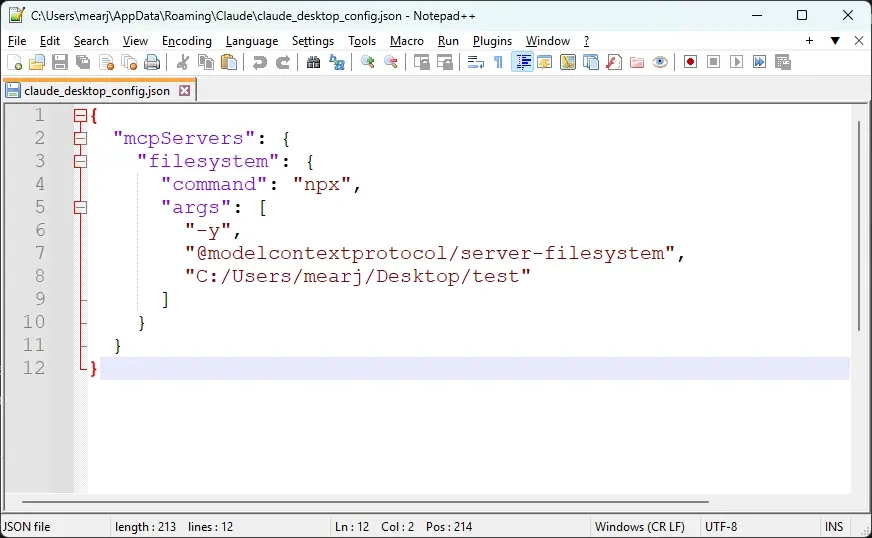Click the Windows (CR LF) status bar field
872x538 pixels.
(639, 526)
